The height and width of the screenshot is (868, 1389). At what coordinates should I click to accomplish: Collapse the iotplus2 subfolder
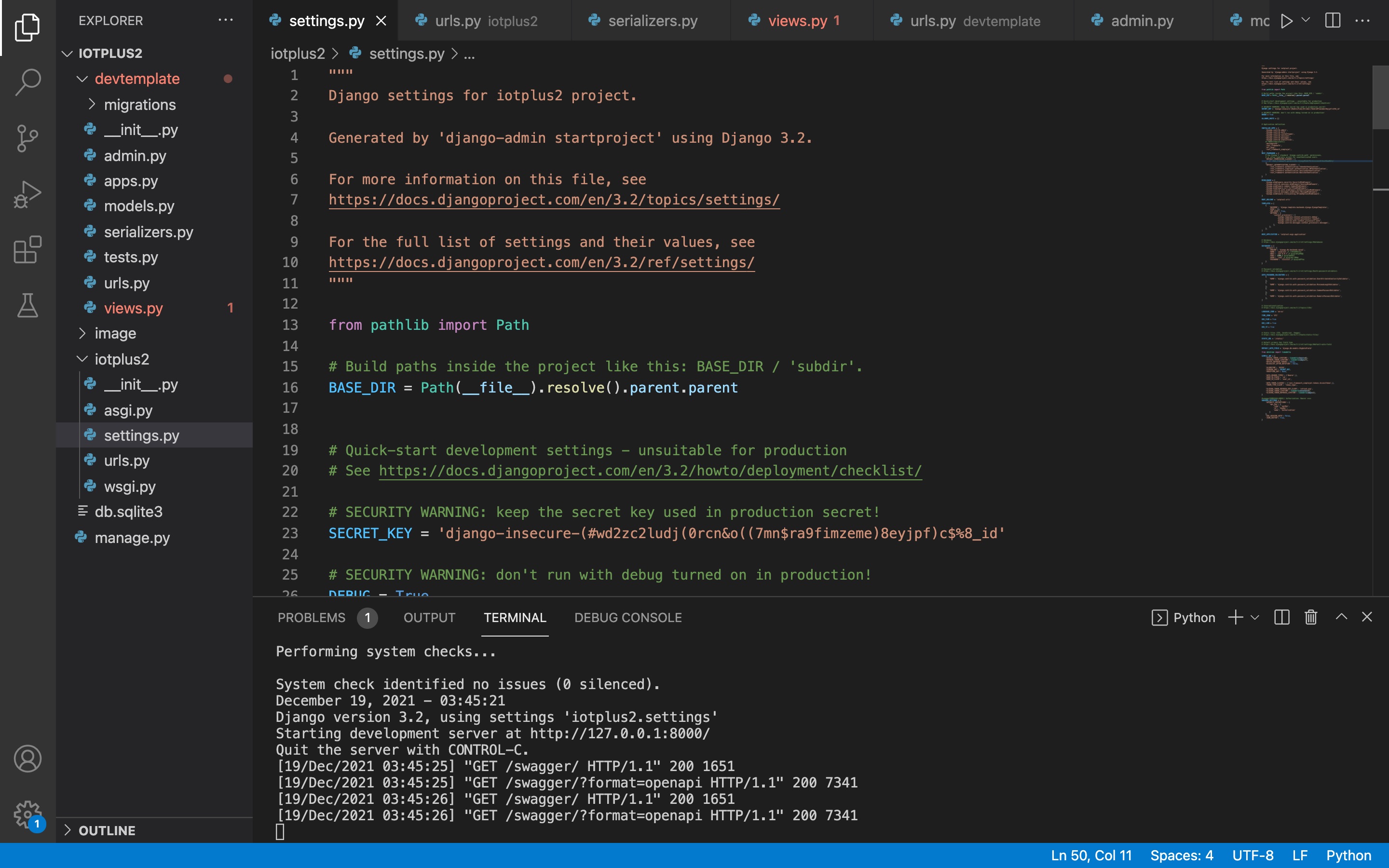(x=82, y=359)
